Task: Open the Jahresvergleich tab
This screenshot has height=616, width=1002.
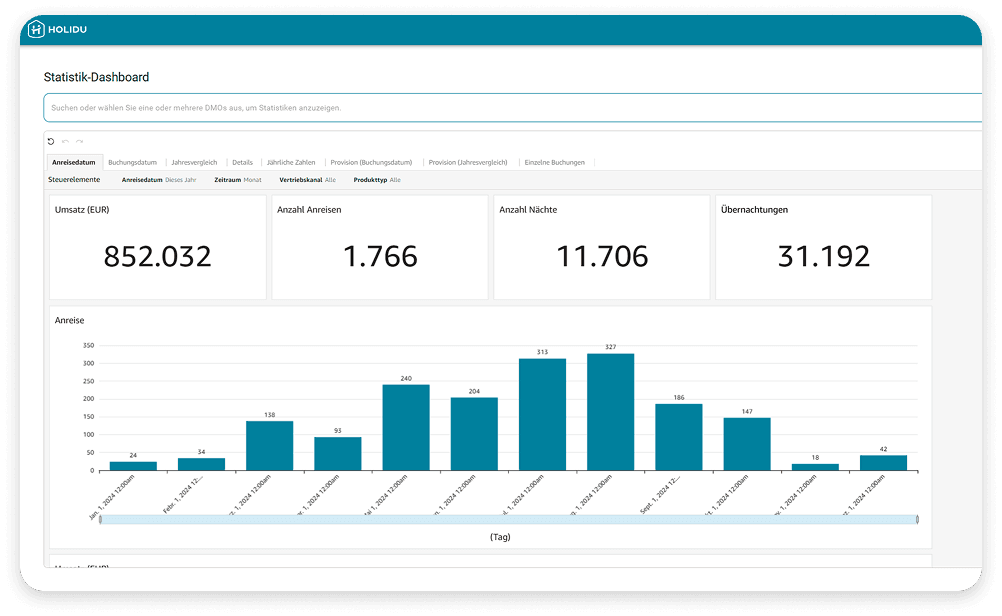Action: (194, 162)
